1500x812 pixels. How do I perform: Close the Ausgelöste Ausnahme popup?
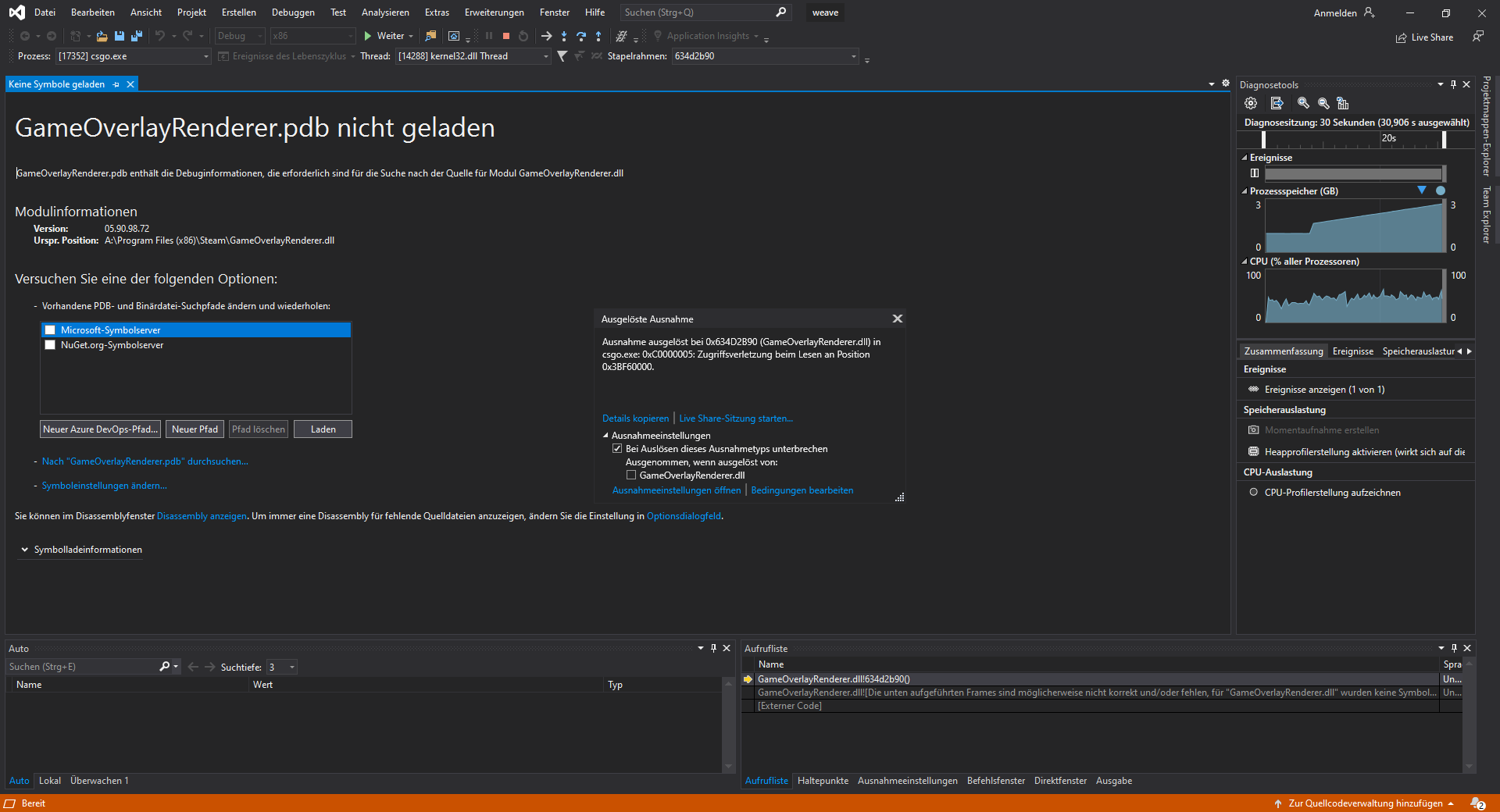coord(898,319)
